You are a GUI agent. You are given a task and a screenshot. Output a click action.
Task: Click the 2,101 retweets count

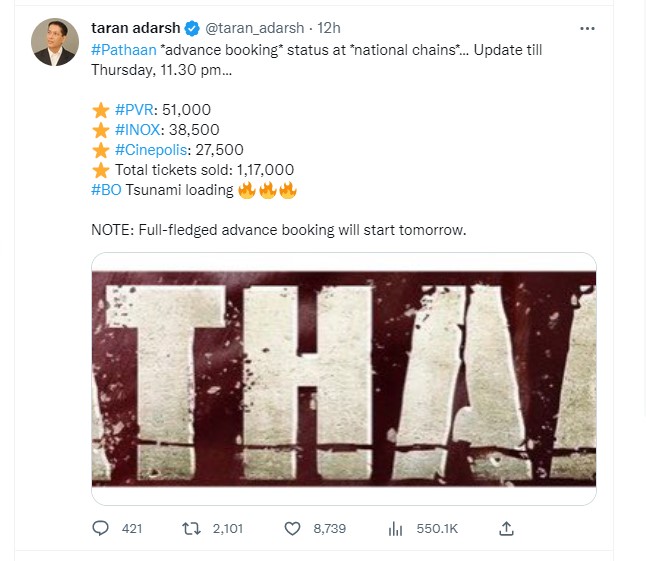click(x=229, y=527)
